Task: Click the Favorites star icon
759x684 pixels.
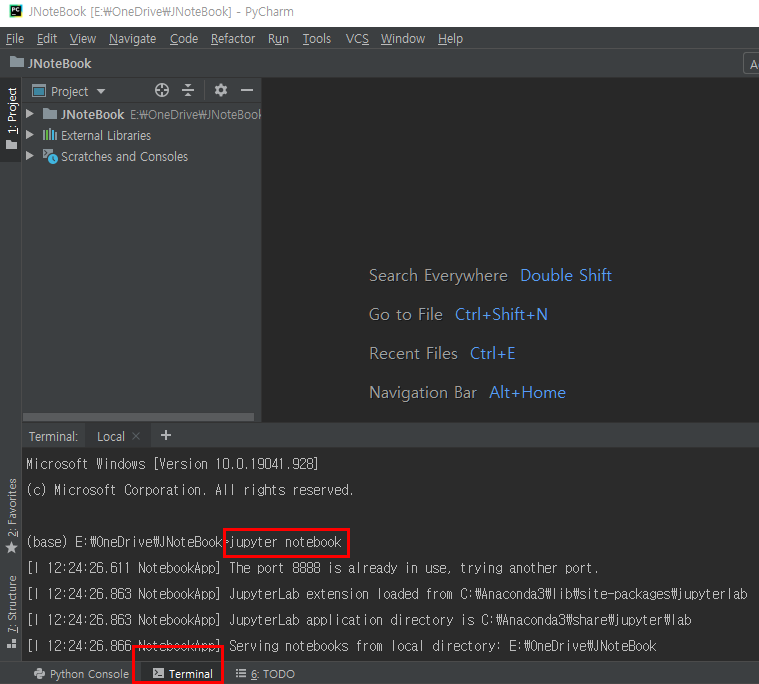Action: click(x=12, y=547)
